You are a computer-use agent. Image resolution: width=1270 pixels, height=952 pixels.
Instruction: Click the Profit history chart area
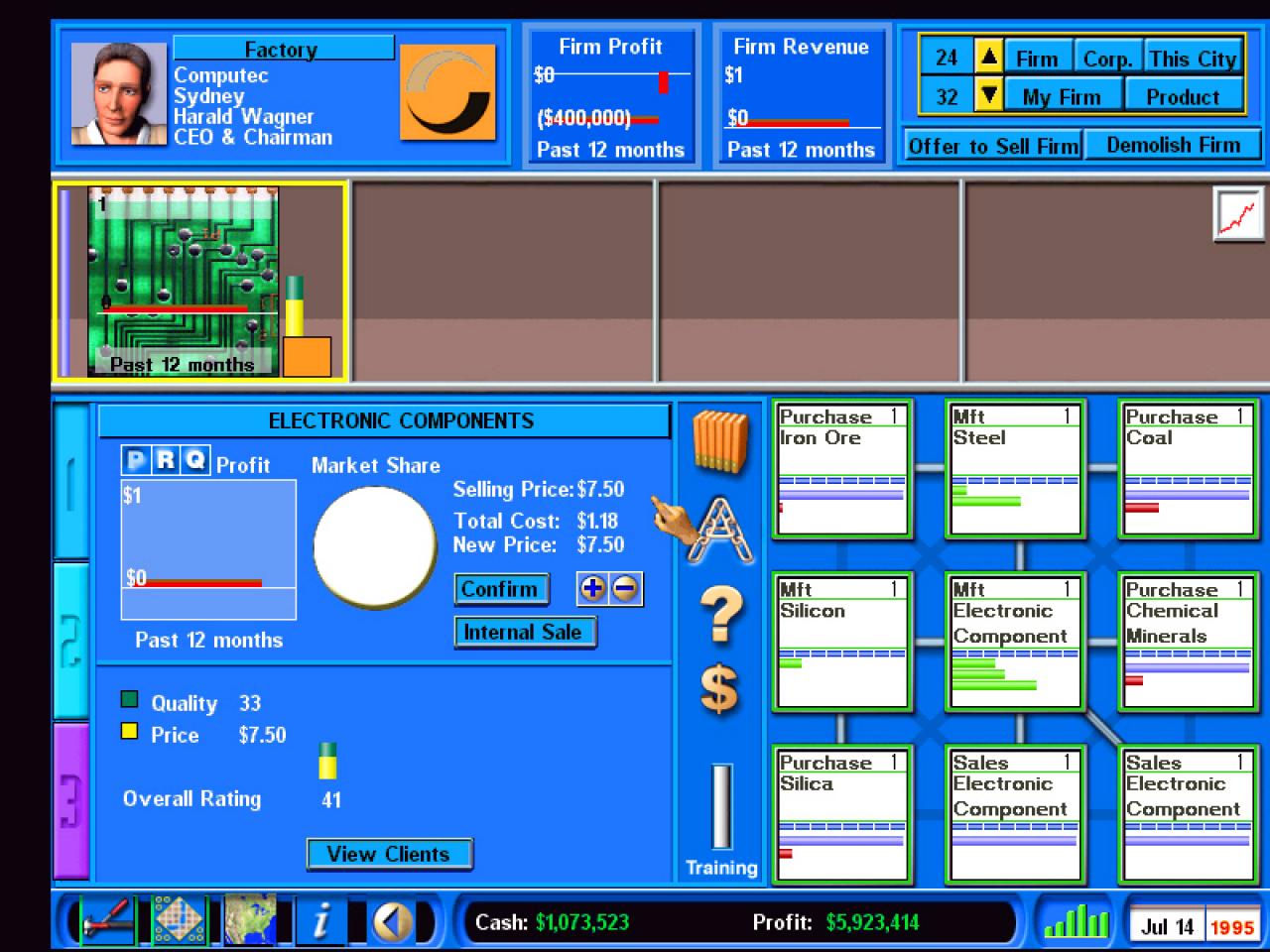coord(208,549)
